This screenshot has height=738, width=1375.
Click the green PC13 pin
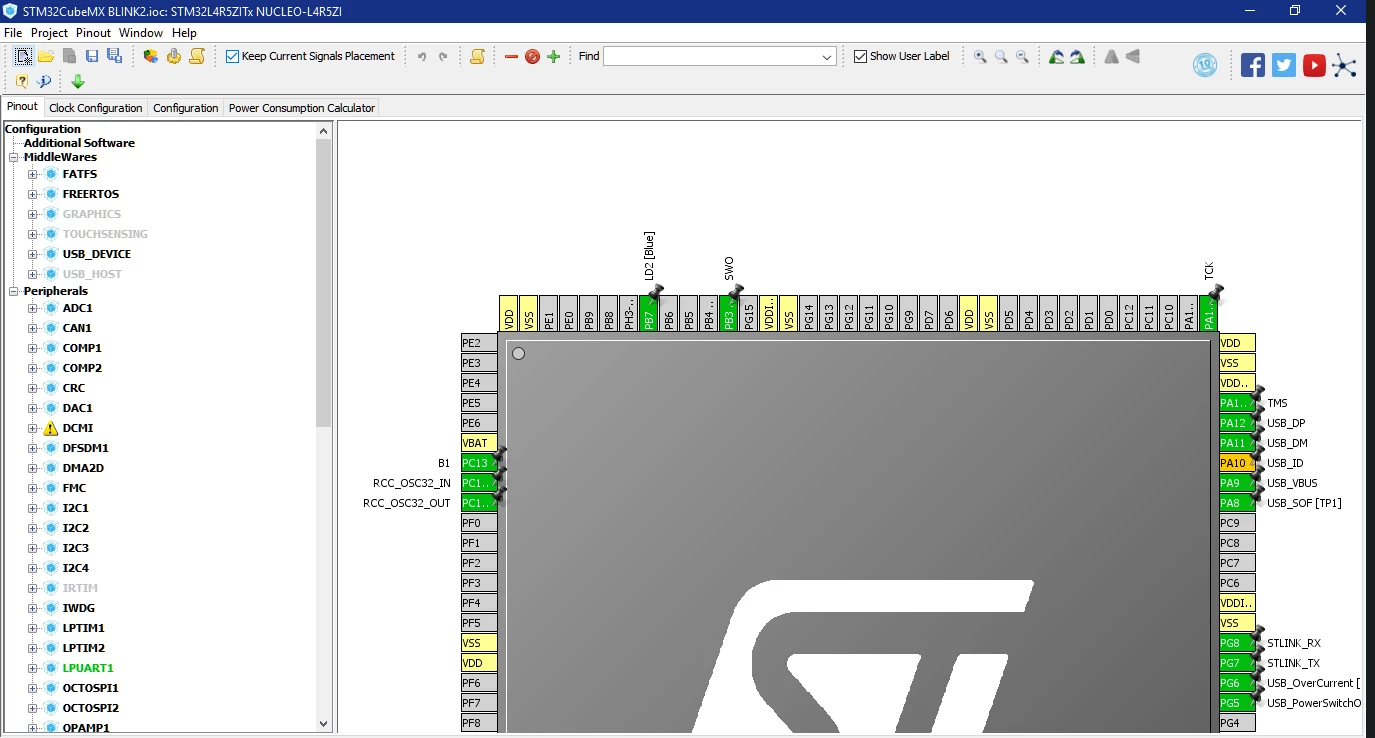tap(479, 463)
